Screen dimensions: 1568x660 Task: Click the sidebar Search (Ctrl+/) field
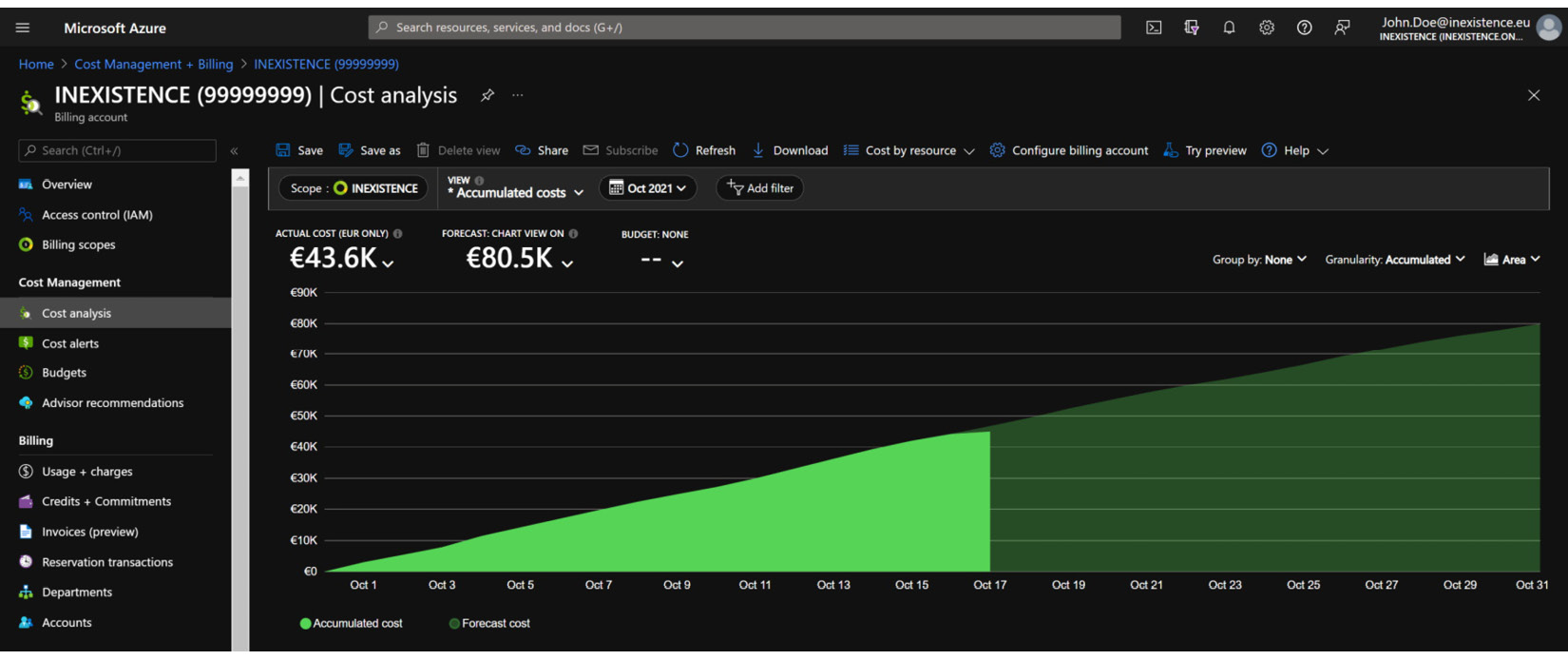coord(117,150)
